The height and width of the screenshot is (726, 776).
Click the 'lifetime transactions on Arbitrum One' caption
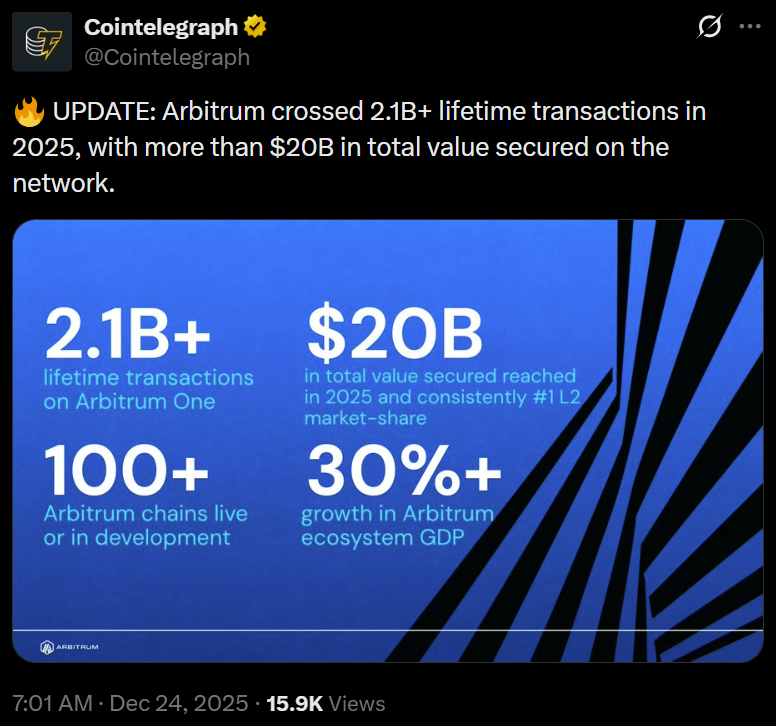click(148, 389)
